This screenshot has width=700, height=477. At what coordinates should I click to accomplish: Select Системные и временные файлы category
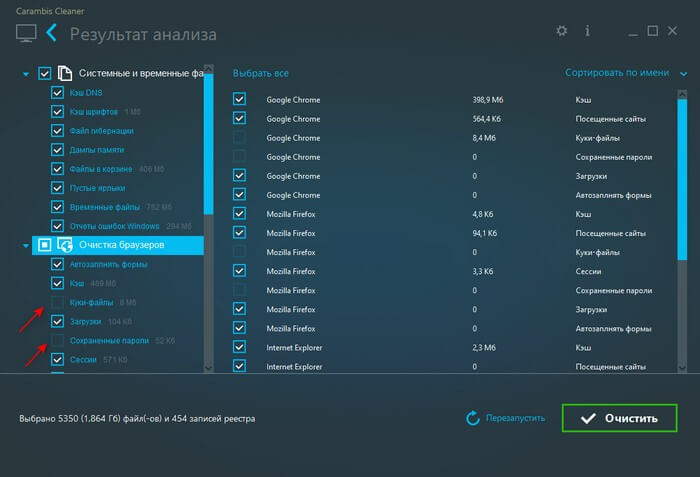point(141,73)
